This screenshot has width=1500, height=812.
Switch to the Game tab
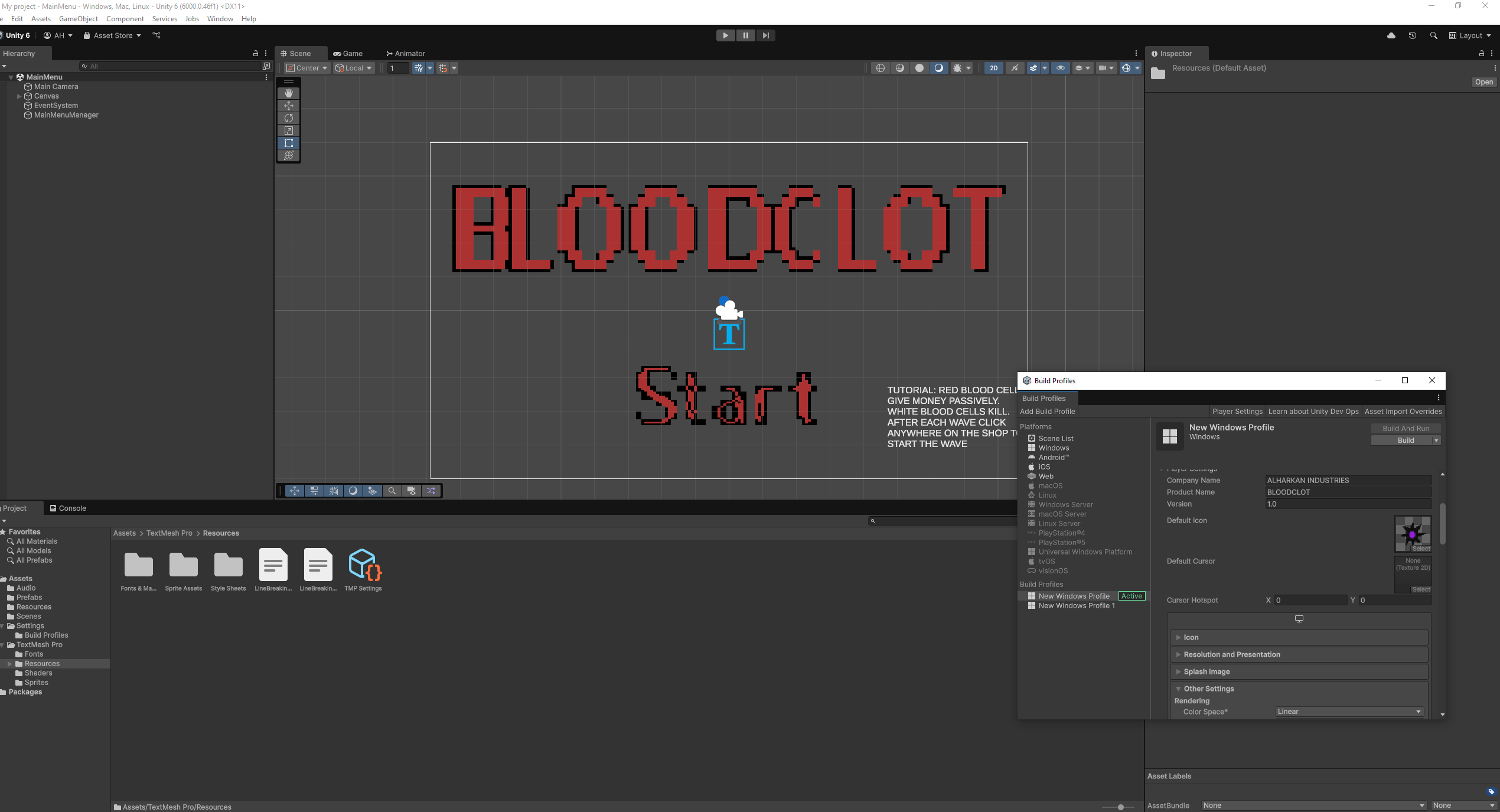[x=348, y=53]
